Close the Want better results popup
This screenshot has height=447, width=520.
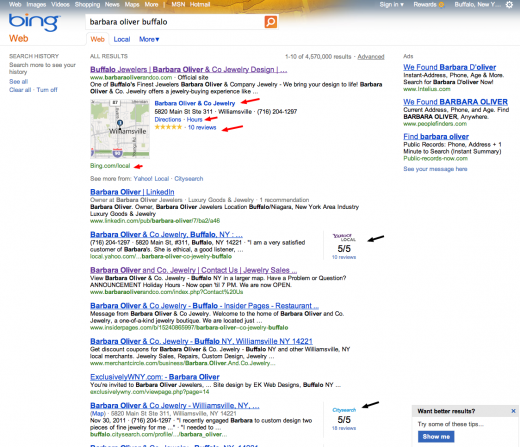pos(513,411)
